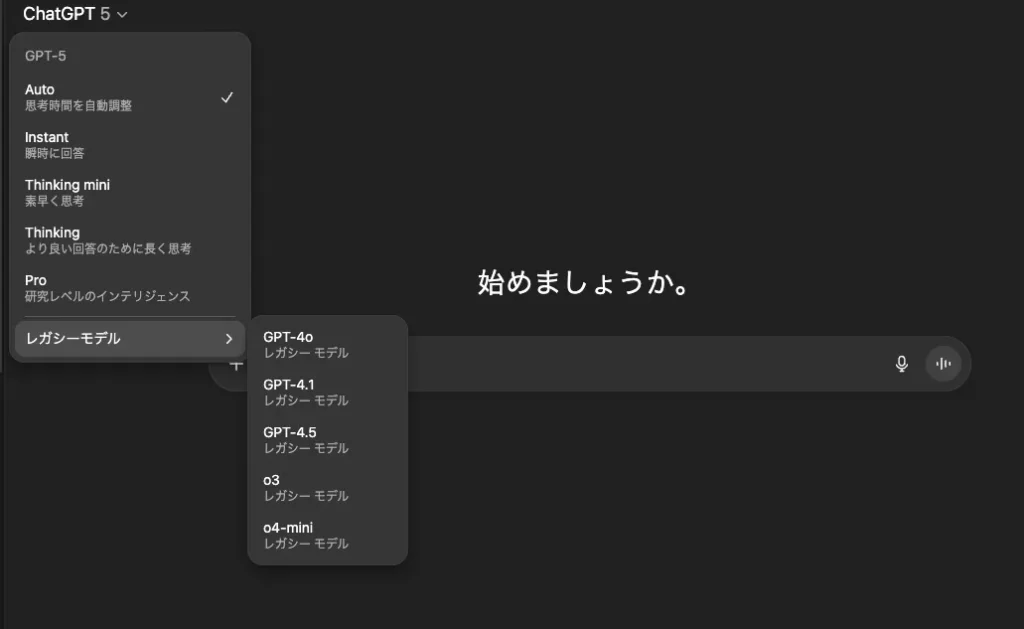Image resolution: width=1024 pixels, height=629 pixels.
Task: Expand the レガシーモデル submenu arrow
Action: point(228,339)
